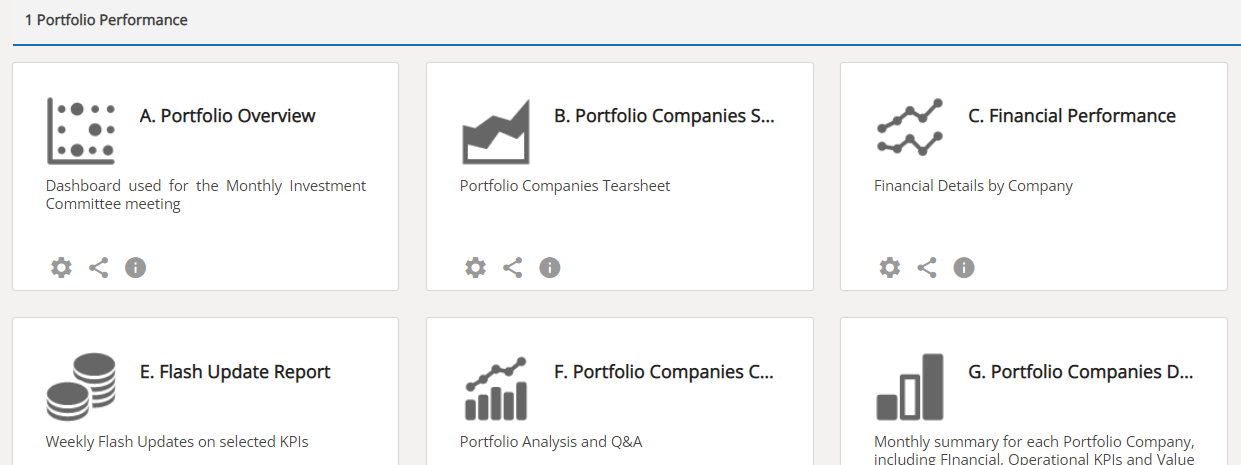This screenshot has height=465, width=1241.
Task: Click the bubble chart icon of Portfolio Overview
Action: [x=81, y=131]
